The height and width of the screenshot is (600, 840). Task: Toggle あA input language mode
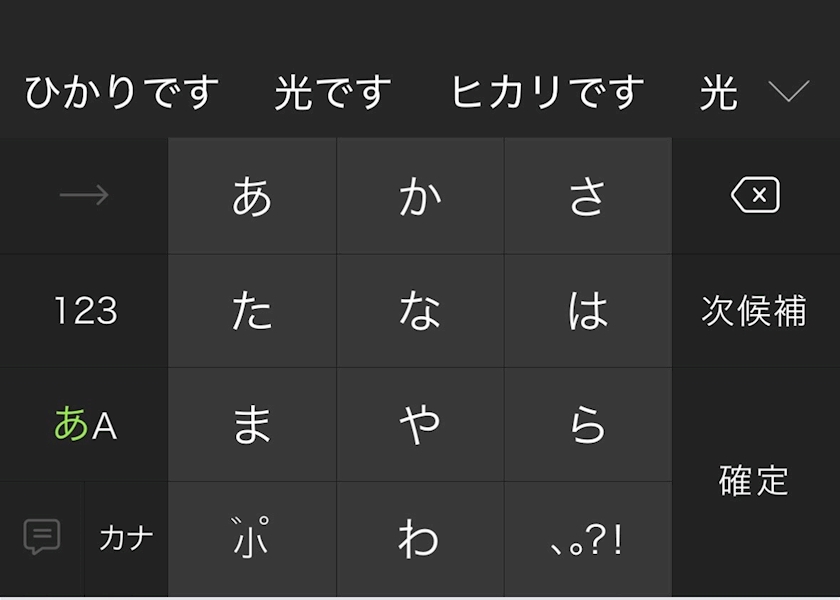click(86, 424)
